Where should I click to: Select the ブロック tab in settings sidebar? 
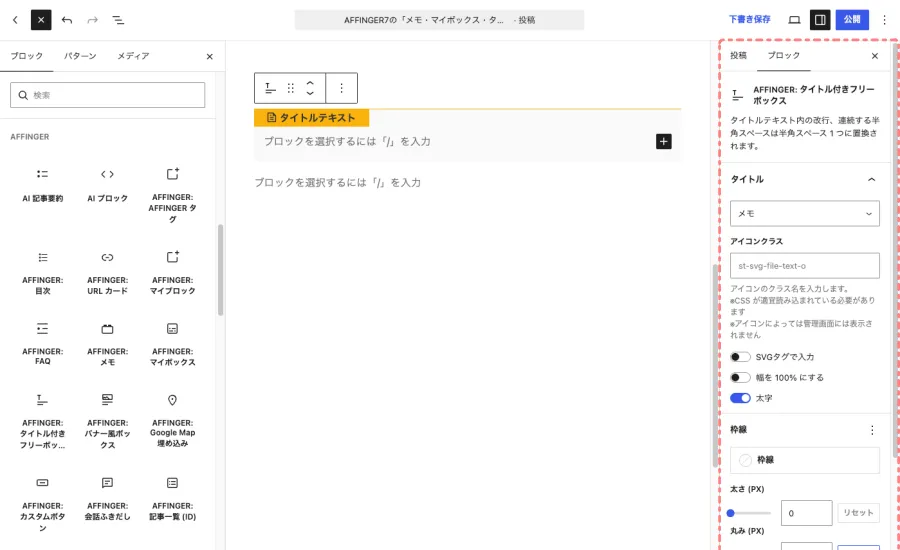(x=783, y=56)
